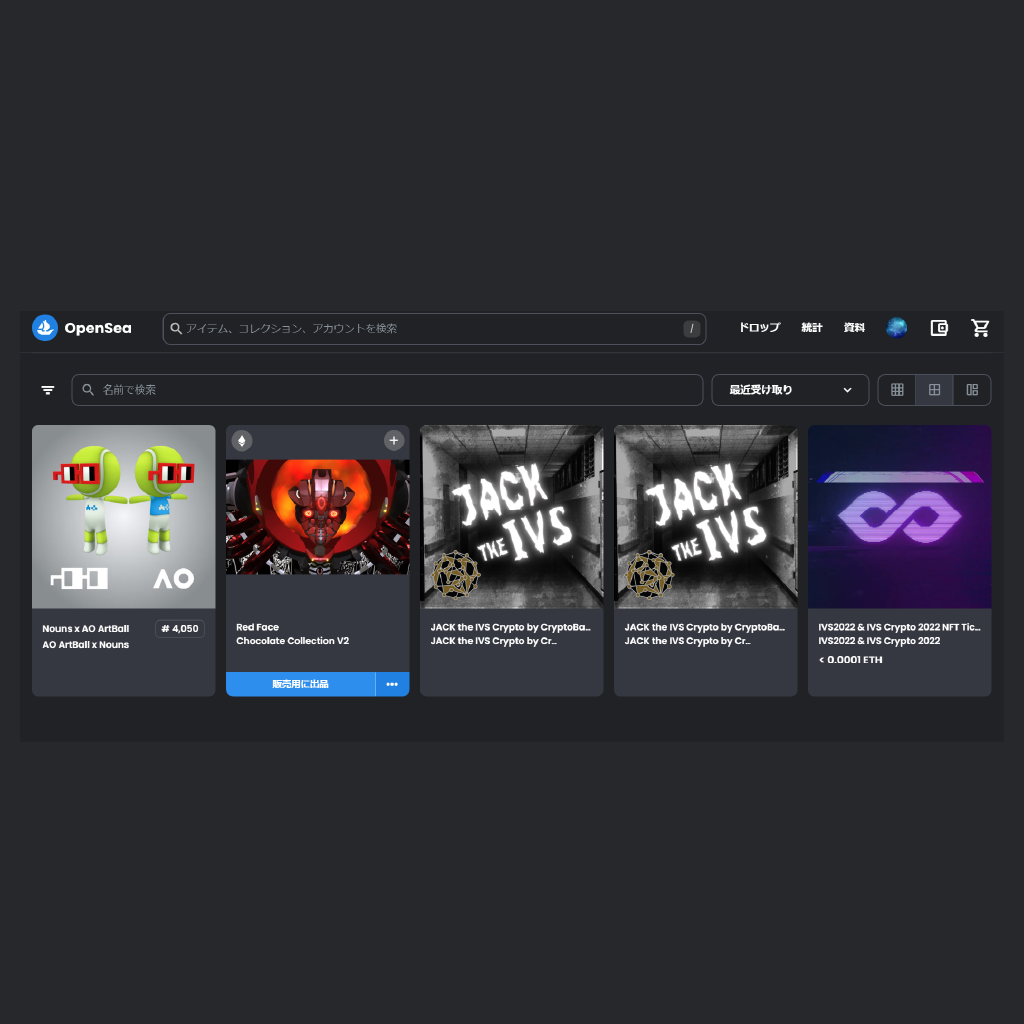Click the 名前で検索 search field
Viewport: 1024px width, 1024px height.
[390, 390]
